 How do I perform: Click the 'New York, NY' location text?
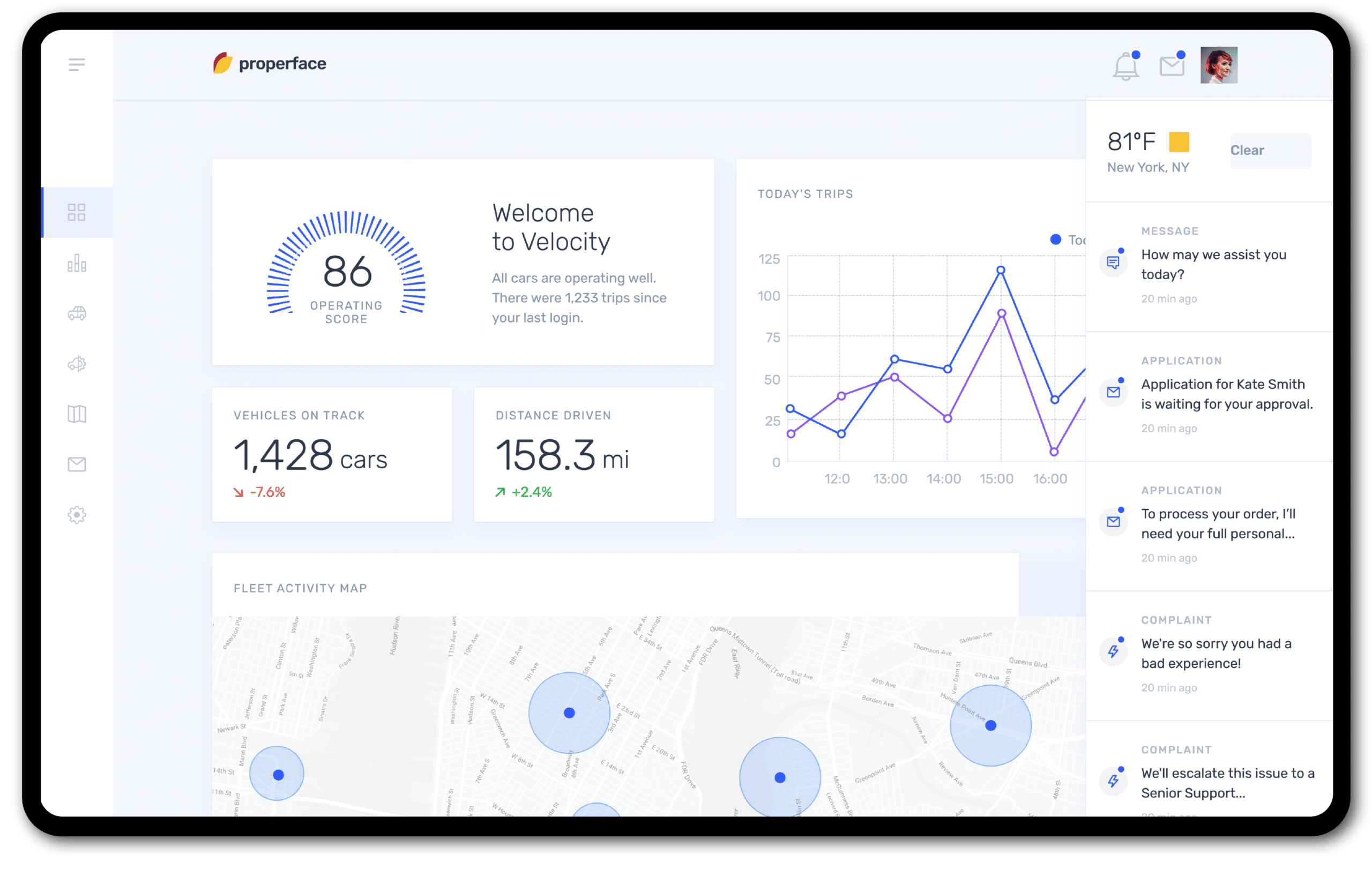coord(1148,167)
